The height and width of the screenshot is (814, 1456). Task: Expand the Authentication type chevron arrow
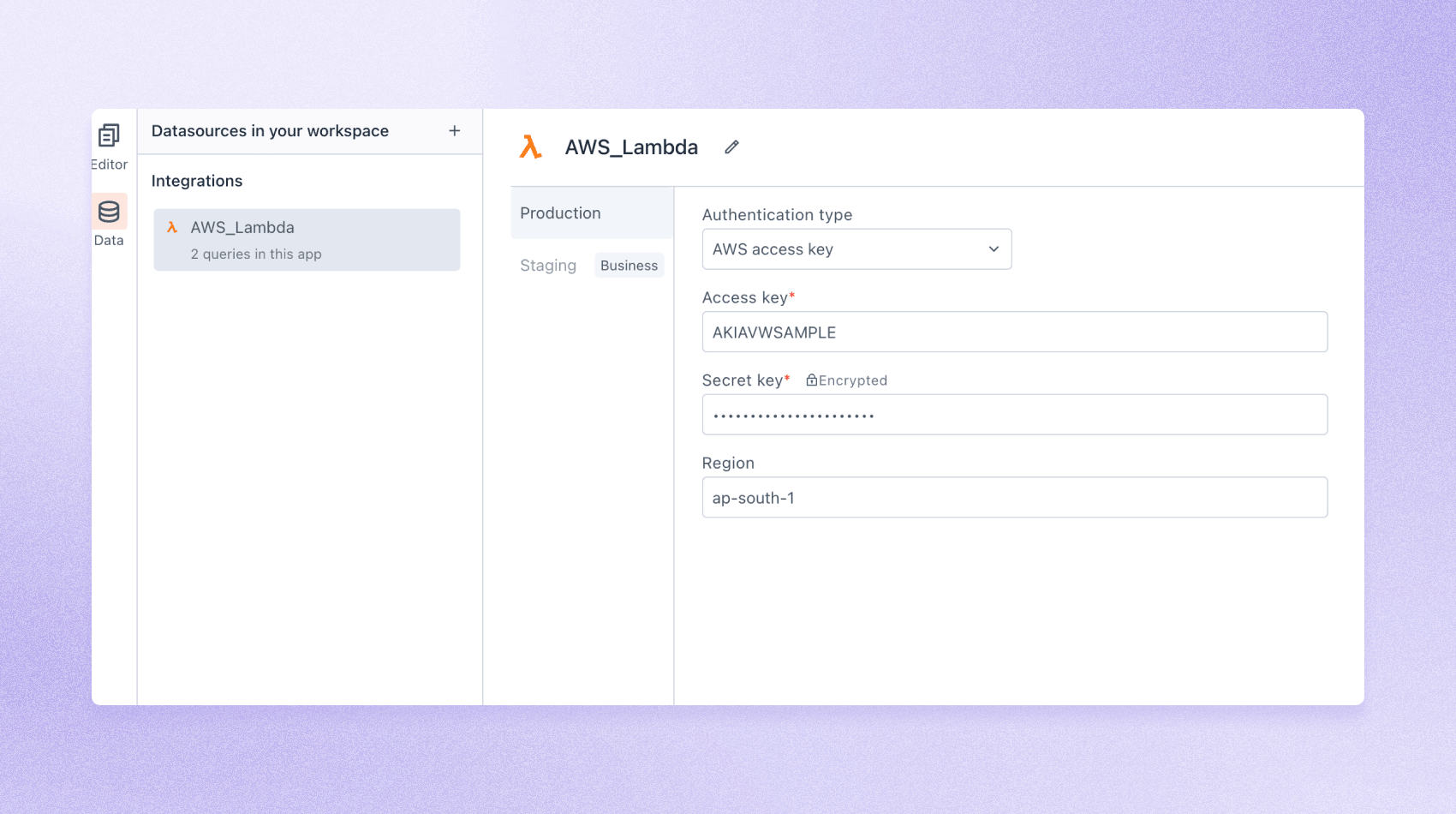click(x=994, y=249)
